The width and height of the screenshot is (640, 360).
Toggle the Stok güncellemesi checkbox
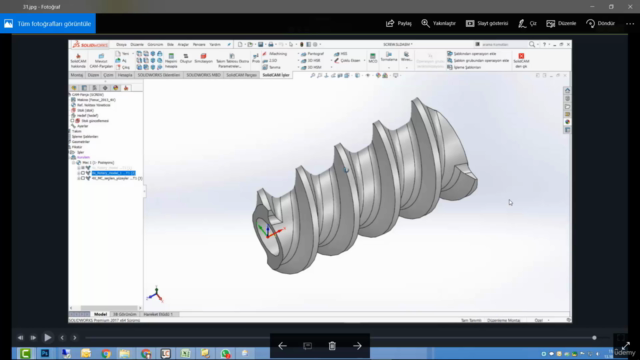click(73, 121)
